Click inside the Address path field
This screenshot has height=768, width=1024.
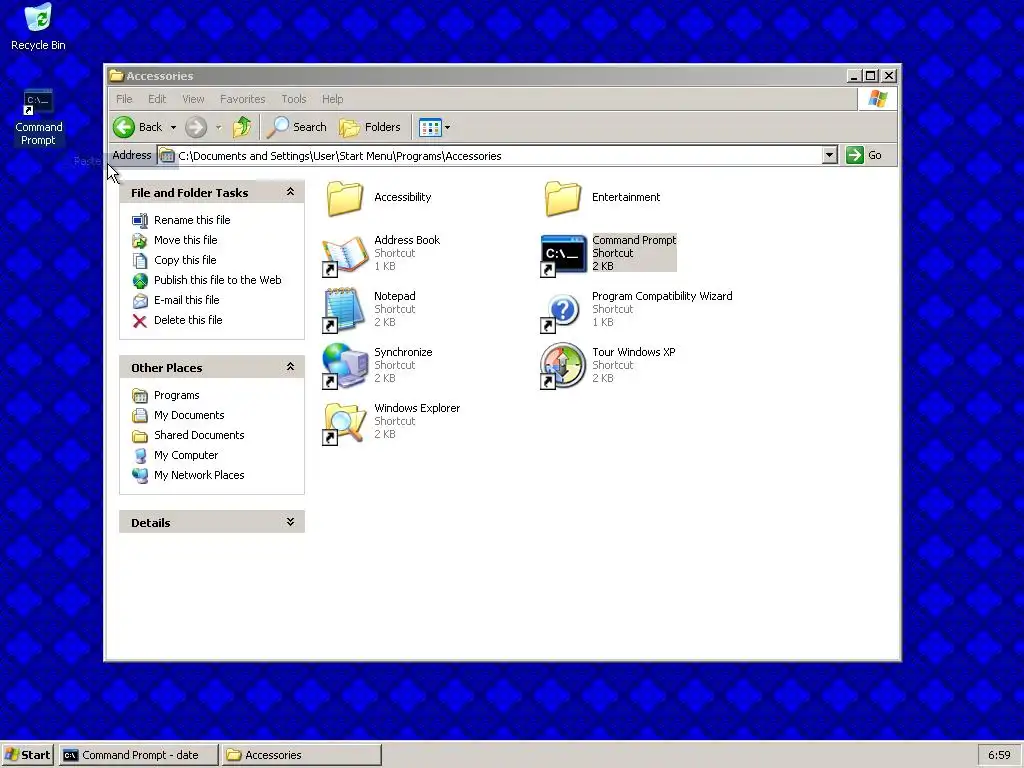coord(498,156)
